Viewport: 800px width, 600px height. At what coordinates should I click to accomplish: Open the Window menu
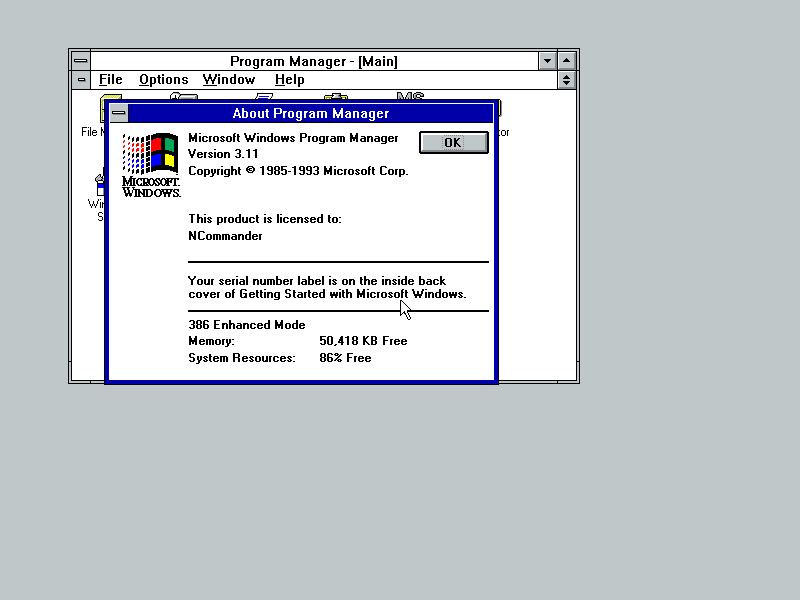pyautogui.click(x=229, y=80)
